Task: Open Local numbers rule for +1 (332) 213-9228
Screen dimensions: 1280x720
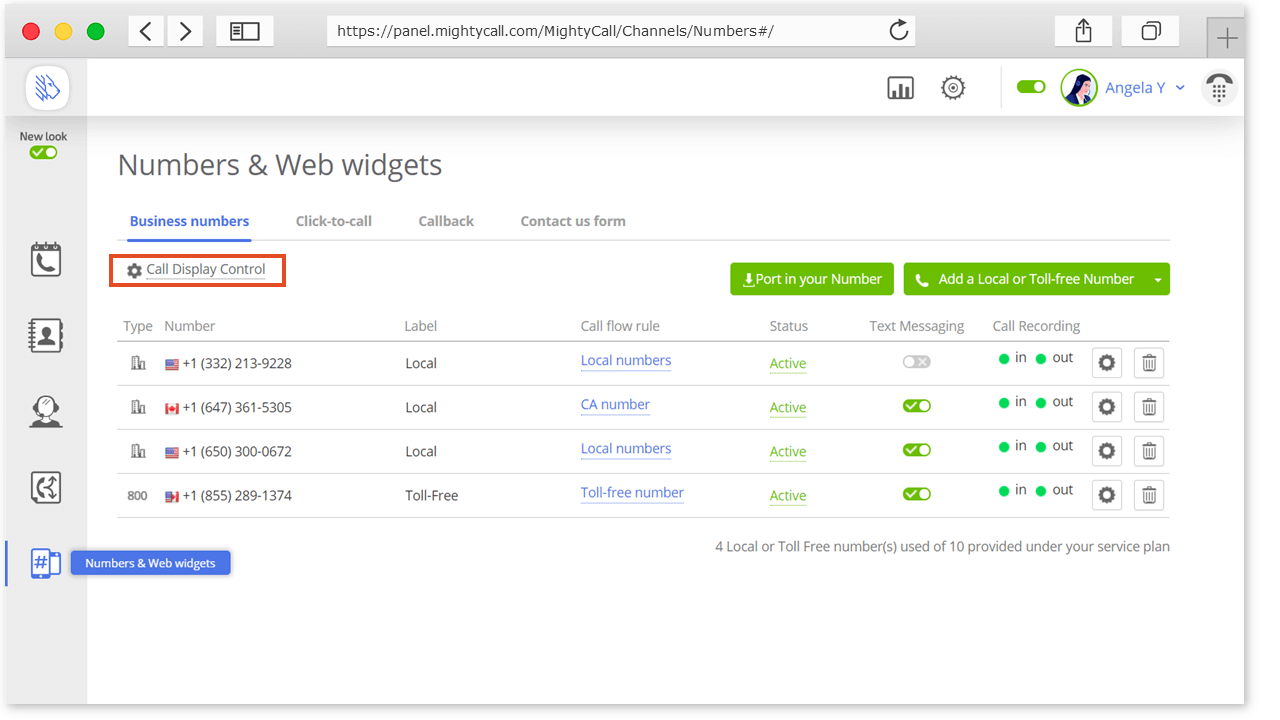Action: (626, 361)
